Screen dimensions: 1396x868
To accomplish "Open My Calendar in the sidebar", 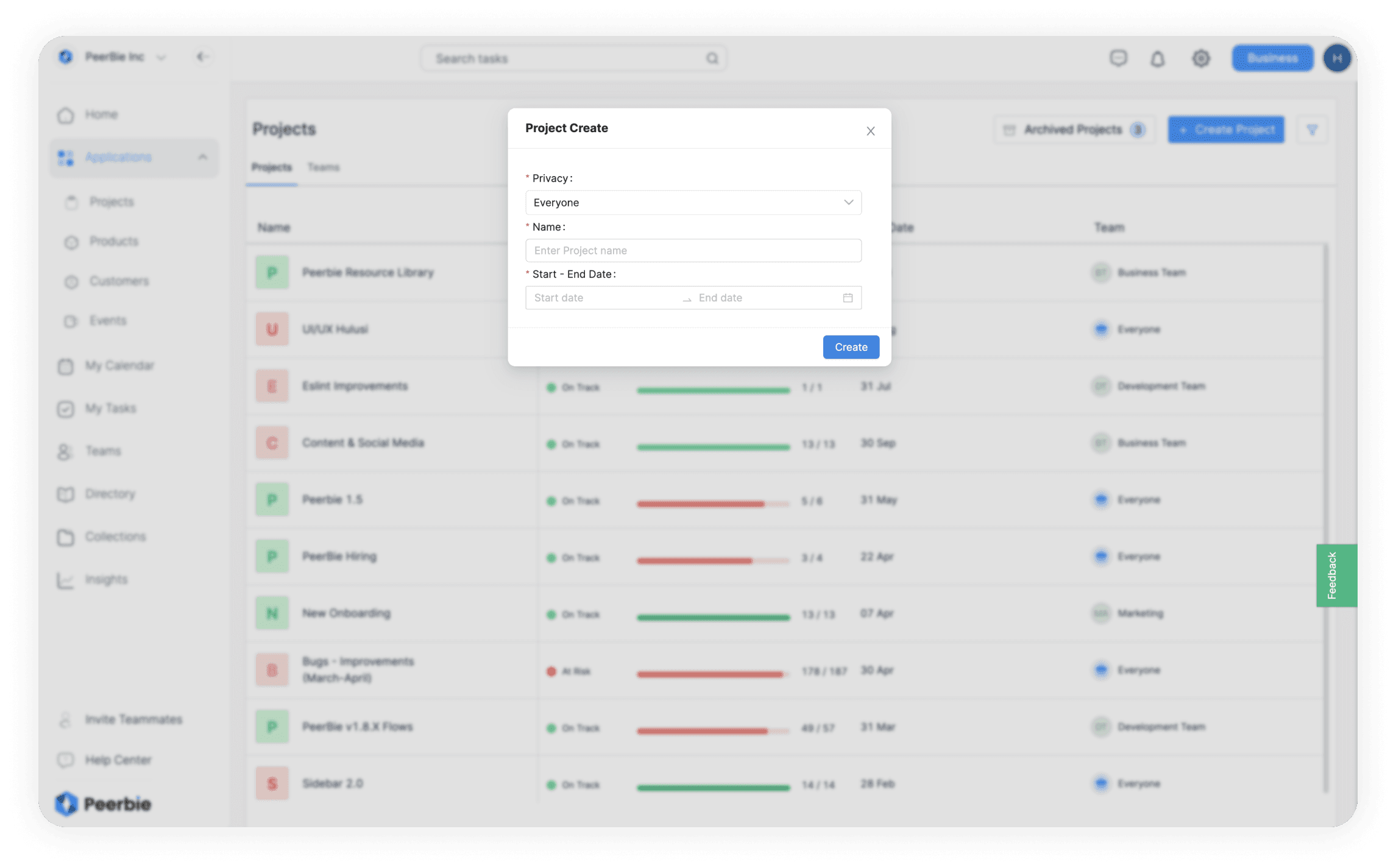I will pos(119,365).
